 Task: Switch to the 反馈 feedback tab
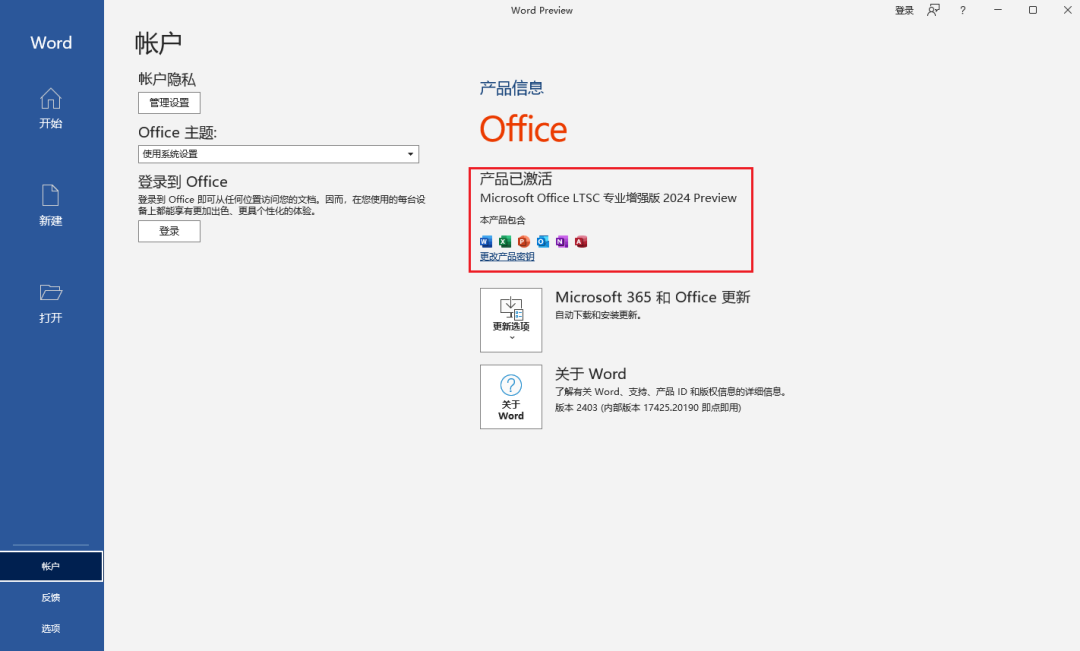click(x=51, y=597)
